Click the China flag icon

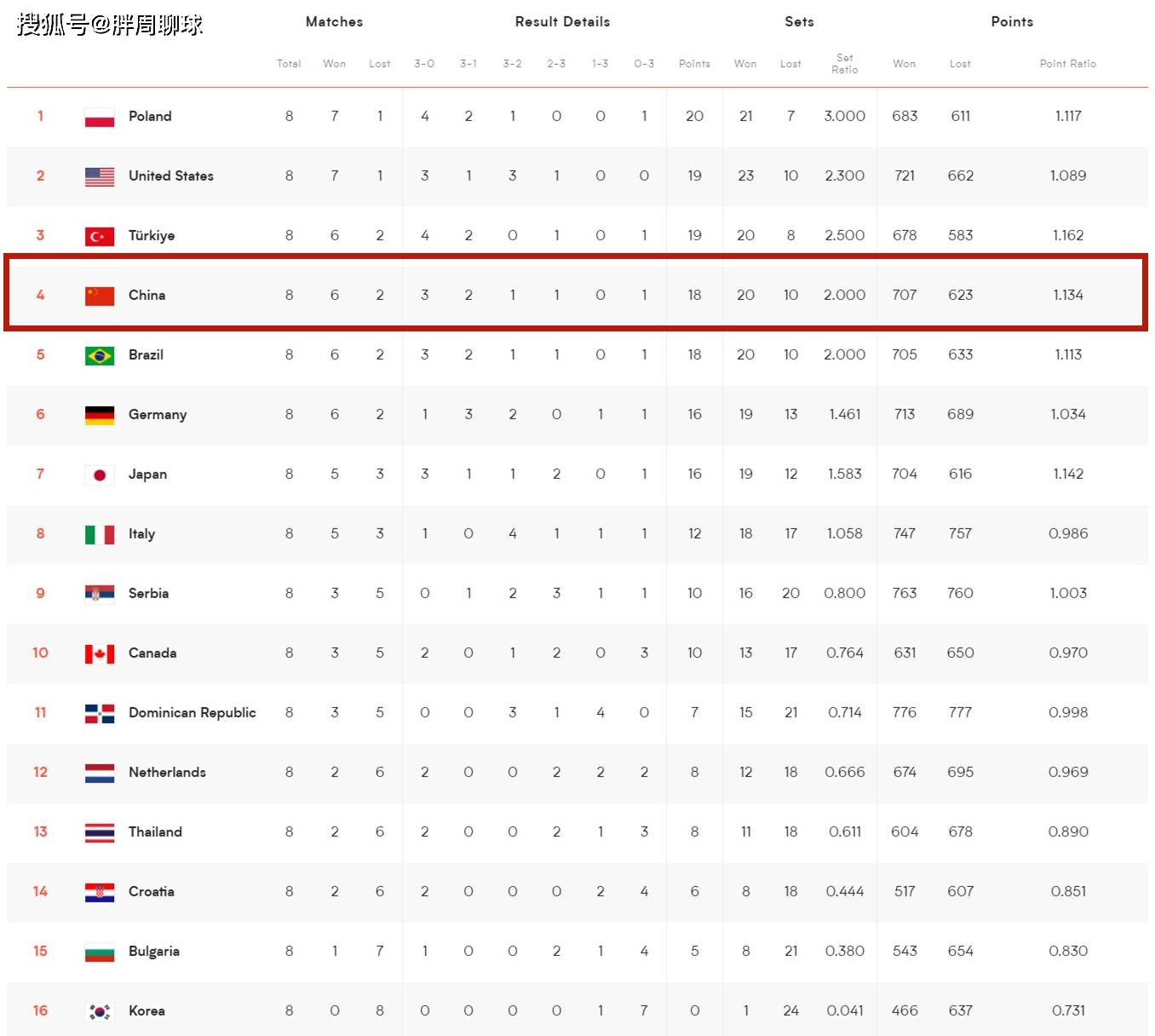[x=100, y=296]
